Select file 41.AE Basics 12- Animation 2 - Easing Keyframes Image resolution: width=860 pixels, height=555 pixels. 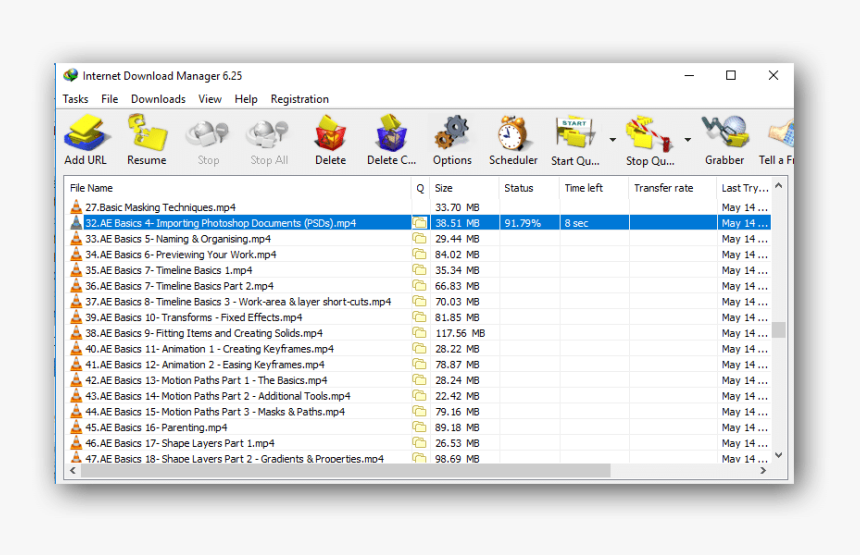click(x=205, y=365)
